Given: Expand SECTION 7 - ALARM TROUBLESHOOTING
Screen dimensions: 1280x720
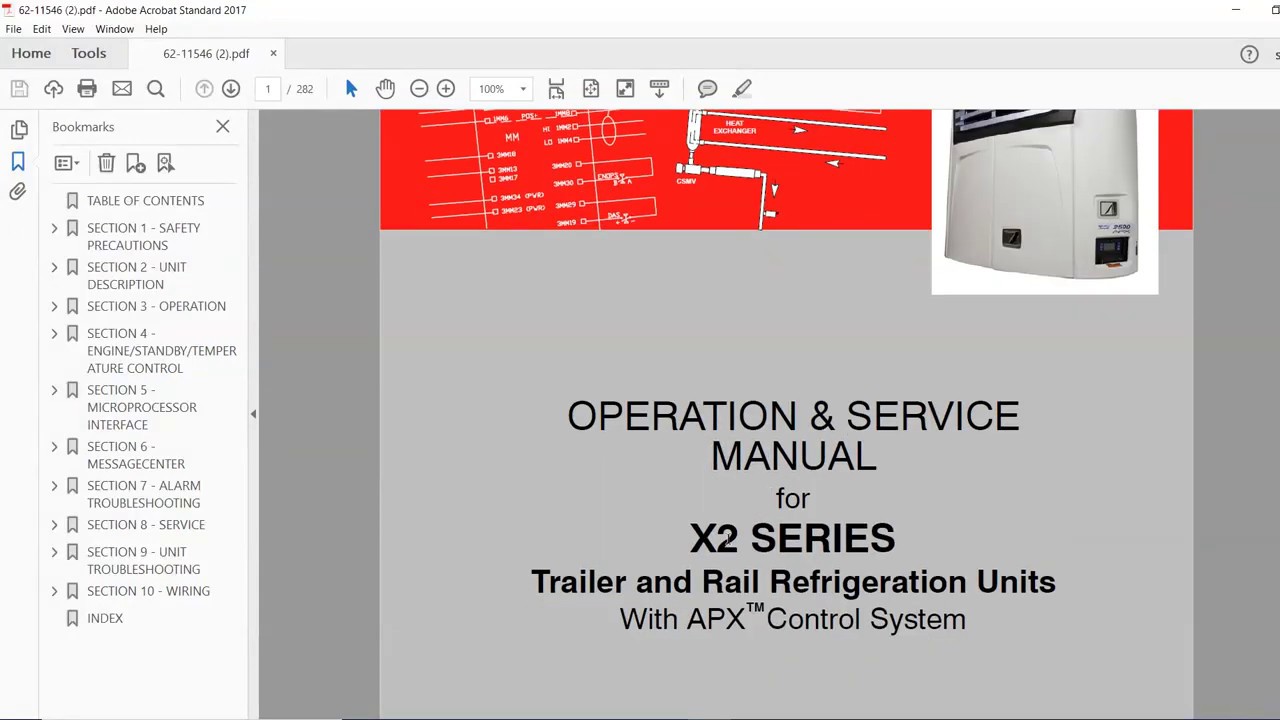Looking at the screenshot, I should click(55, 486).
